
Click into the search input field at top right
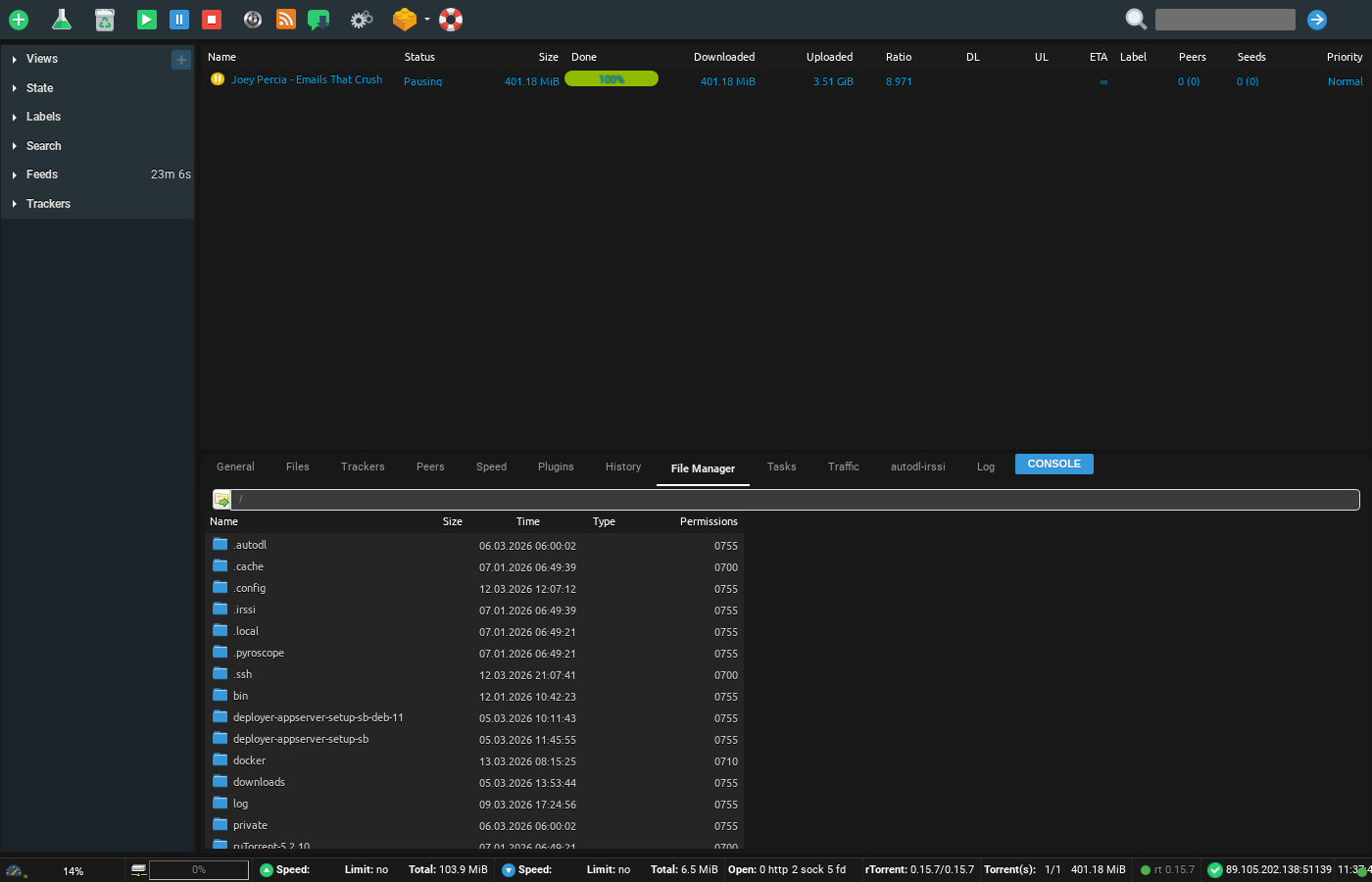pyautogui.click(x=1225, y=19)
